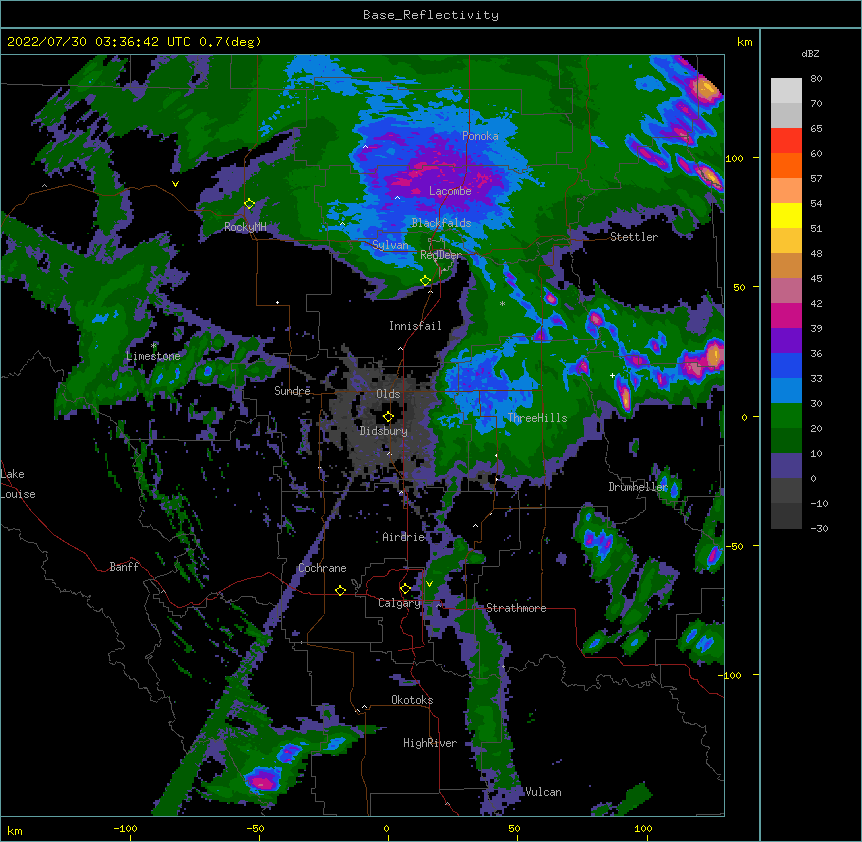862x842 pixels.
Task: Select the 0 tick on the bottom axis
Action: click(386, 828)
